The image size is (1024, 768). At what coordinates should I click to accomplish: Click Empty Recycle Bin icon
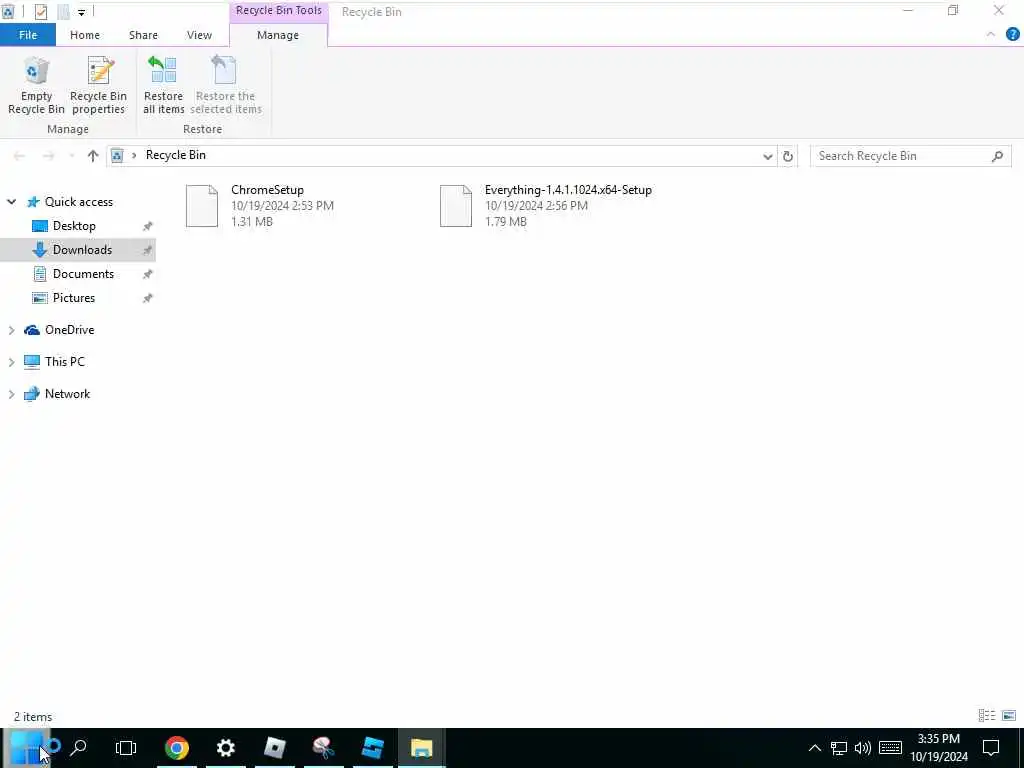[36, 86]
